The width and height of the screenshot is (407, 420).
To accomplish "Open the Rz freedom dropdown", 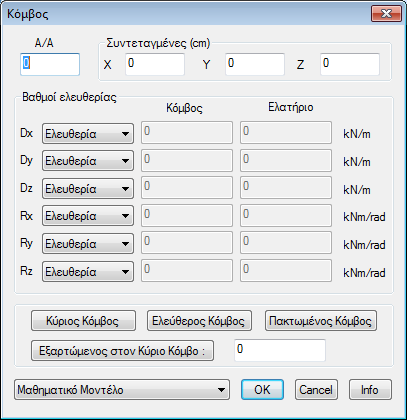I will tap(88, 271).
